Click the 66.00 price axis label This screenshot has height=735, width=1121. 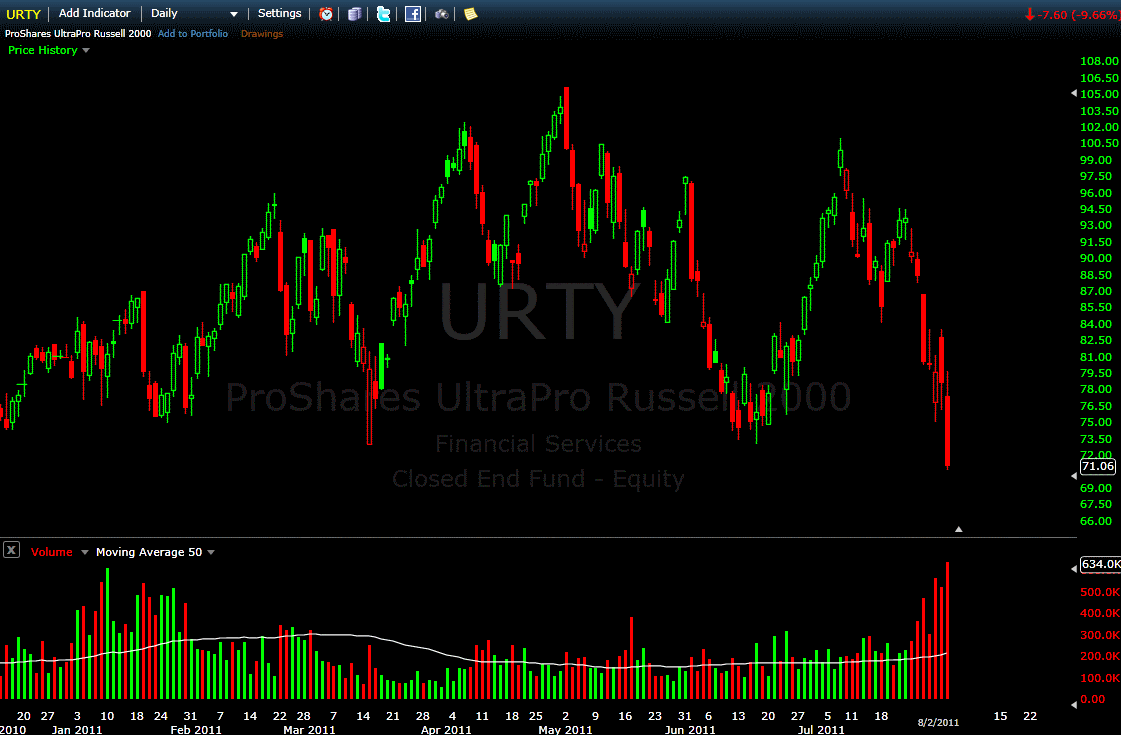1096,521
